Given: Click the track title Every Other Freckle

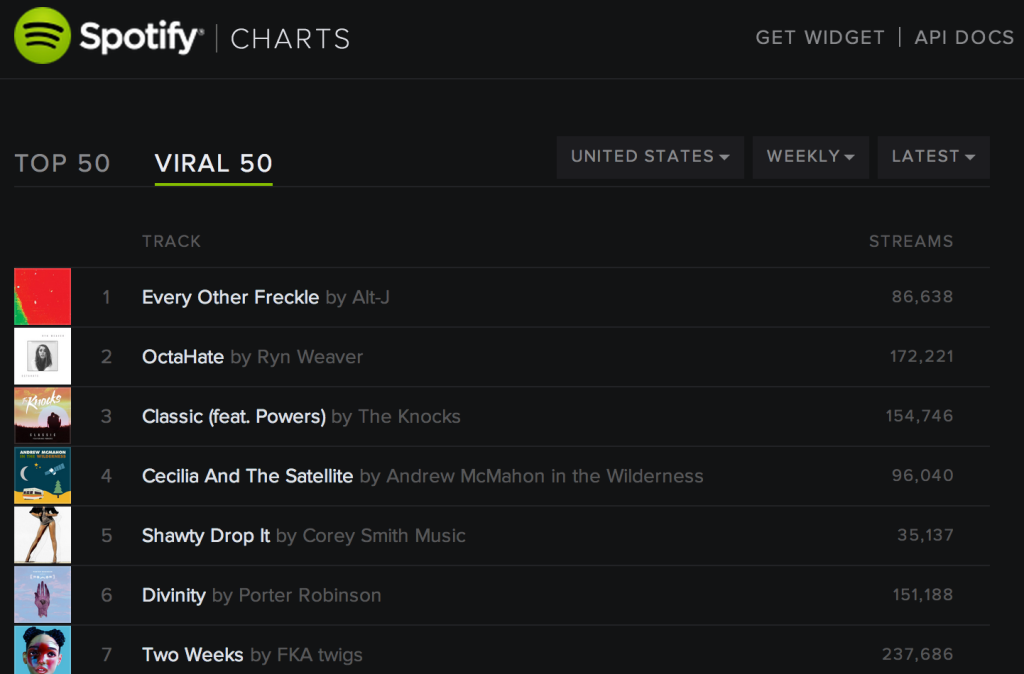Looking at the screenshot, I should click(230, 297).
